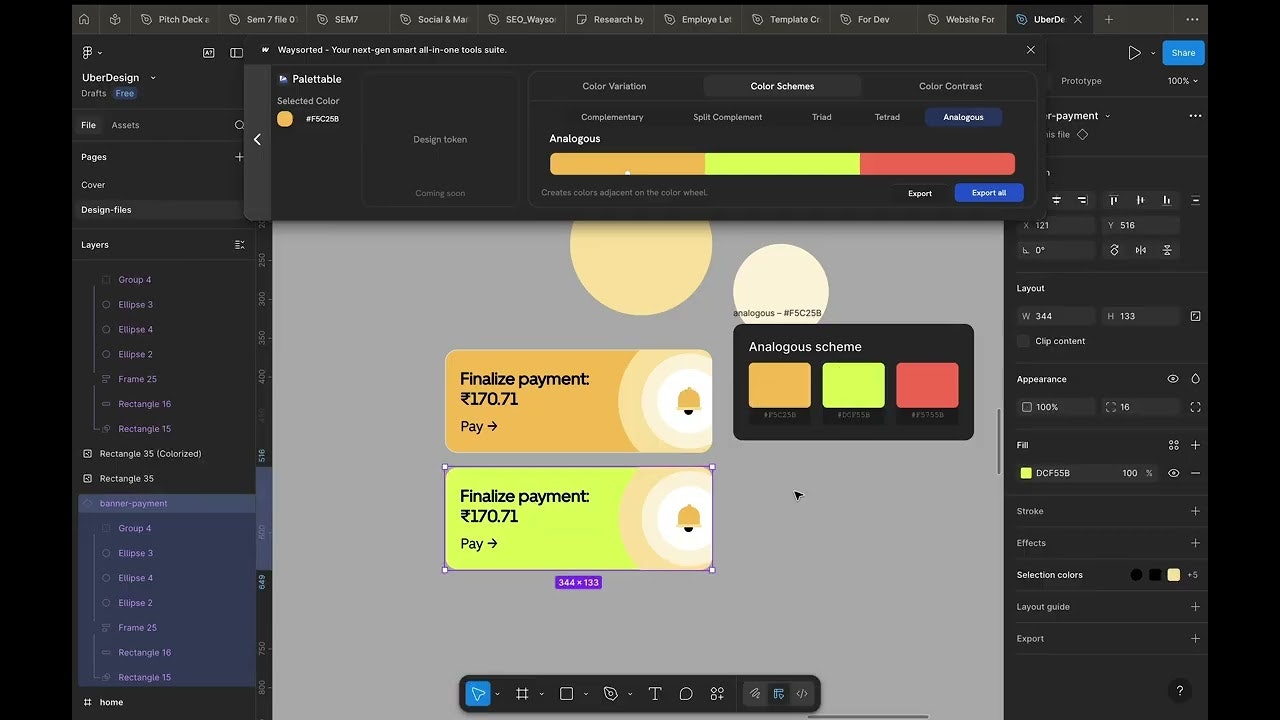Viewport: 1280px width, 720px height.
Task: Click the Flip horizontal icon
Action: (x=1141, y=250)
